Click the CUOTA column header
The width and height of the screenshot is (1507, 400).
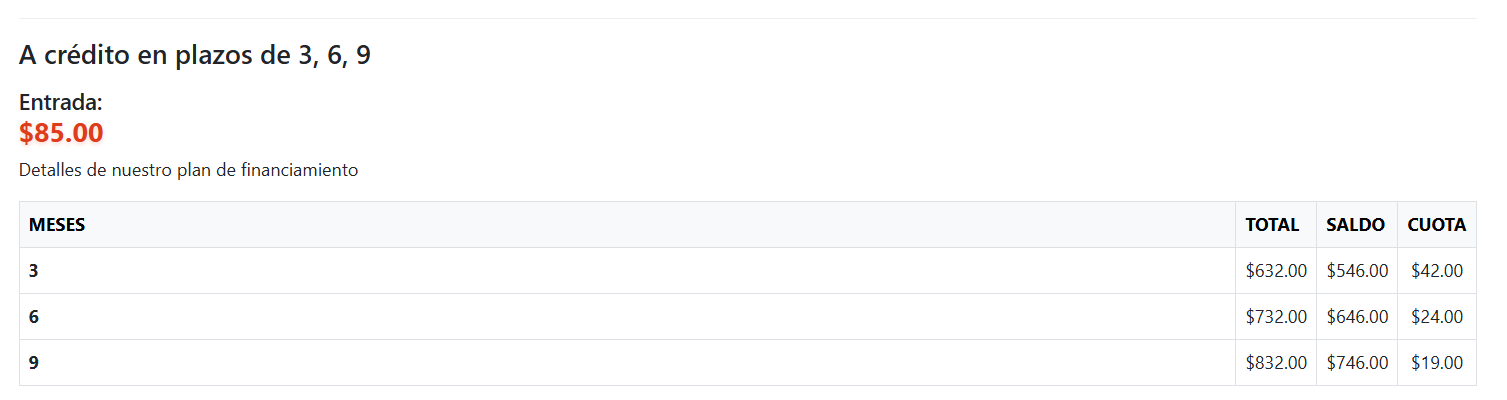tap(1436, 225)
